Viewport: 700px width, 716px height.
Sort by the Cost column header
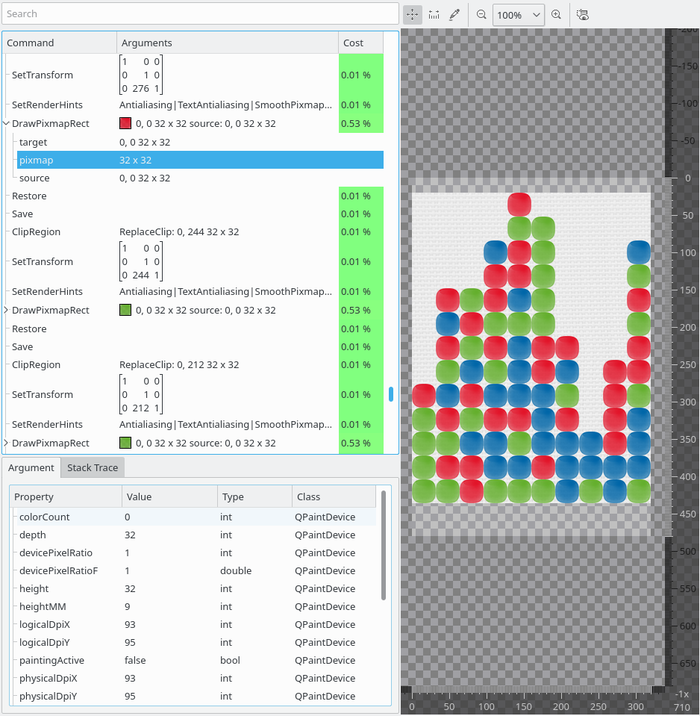click(x=360, y=43)
